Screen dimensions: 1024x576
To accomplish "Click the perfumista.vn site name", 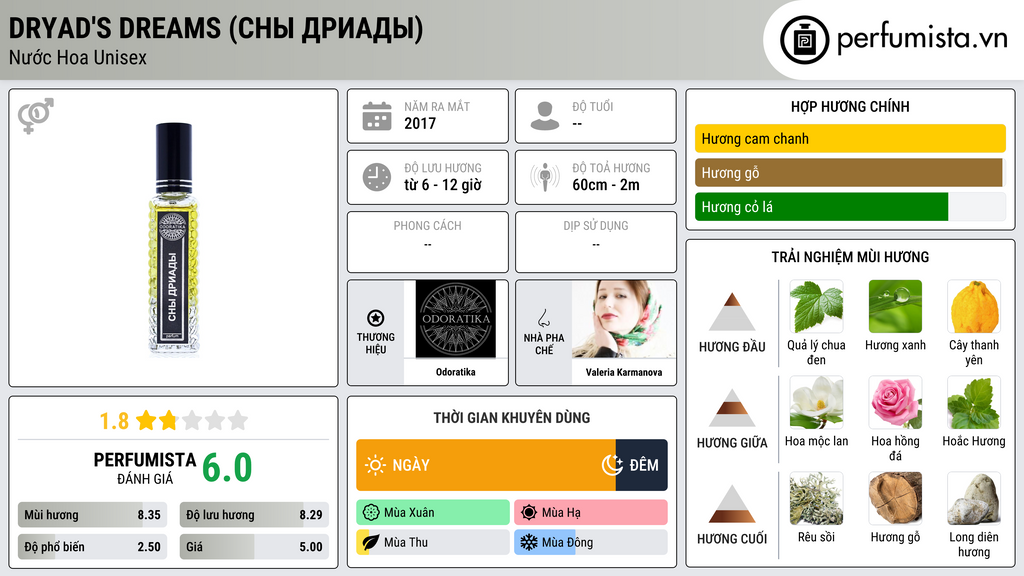I will click(922, 38).
